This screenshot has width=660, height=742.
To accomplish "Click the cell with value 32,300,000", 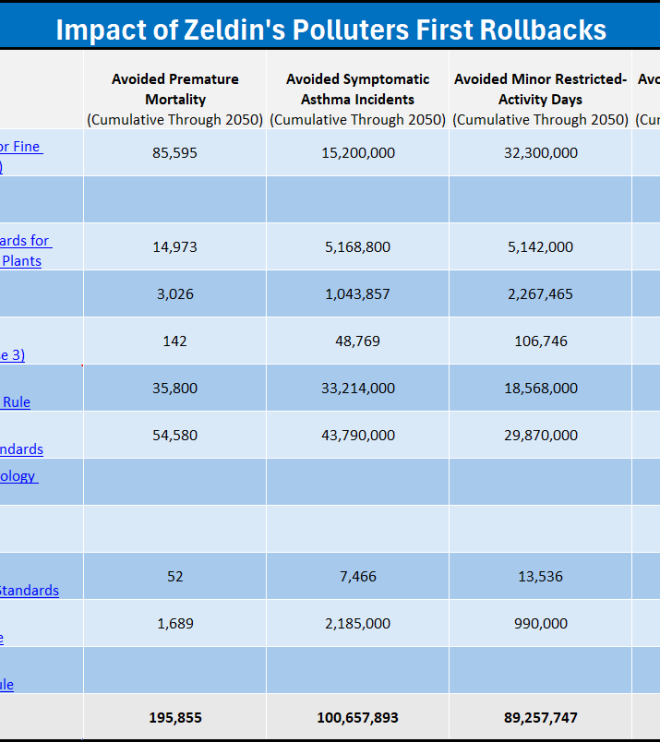I will coord(540,153).
